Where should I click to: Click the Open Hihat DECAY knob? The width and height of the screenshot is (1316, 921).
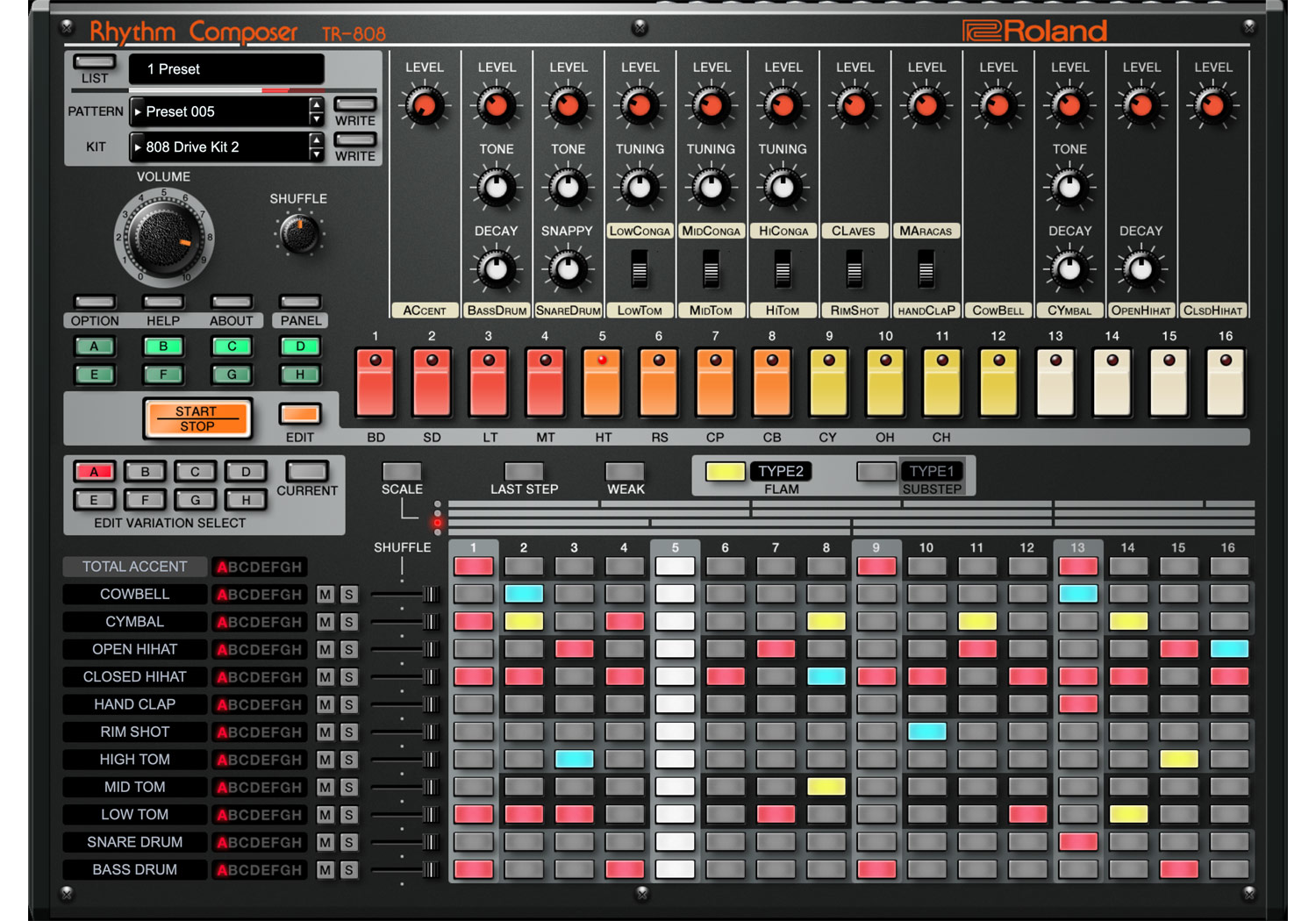(x=1141, y=268)
